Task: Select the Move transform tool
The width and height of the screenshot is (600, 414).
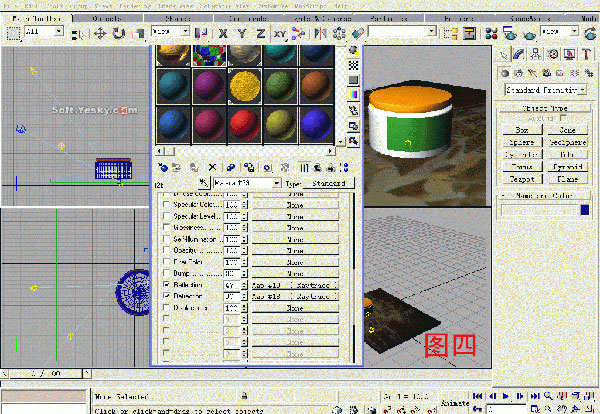Action: [x=100, y=33]
